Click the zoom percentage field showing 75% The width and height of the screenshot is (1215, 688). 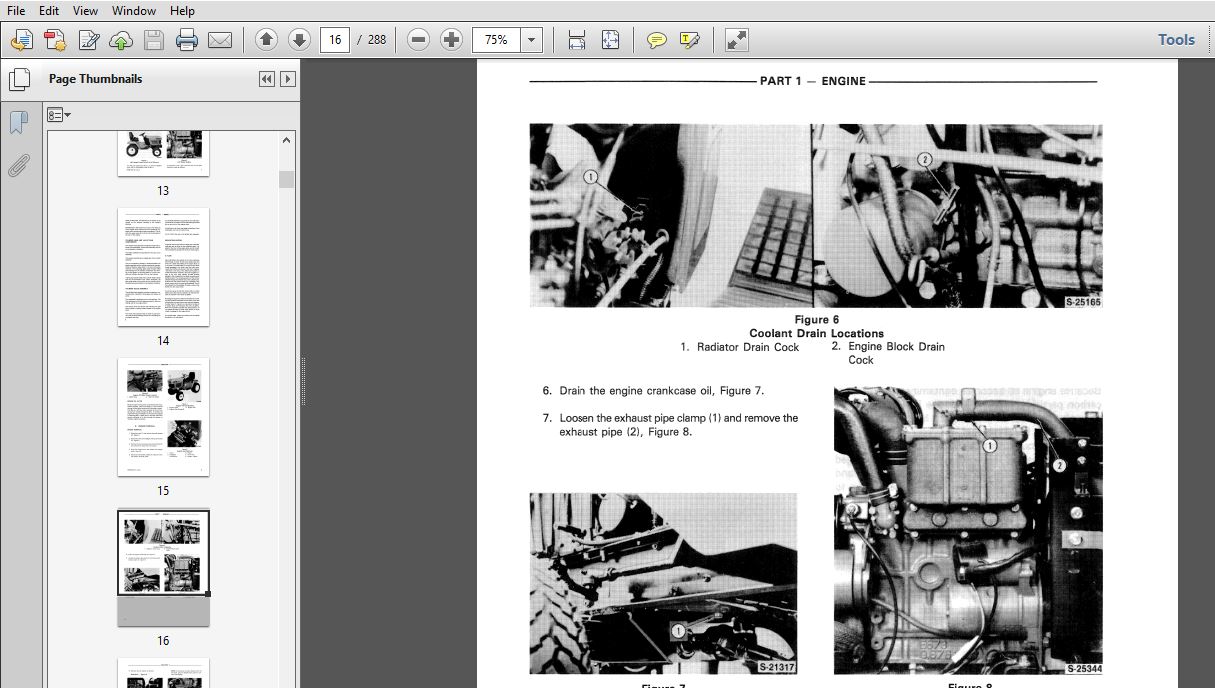point(497,40)
